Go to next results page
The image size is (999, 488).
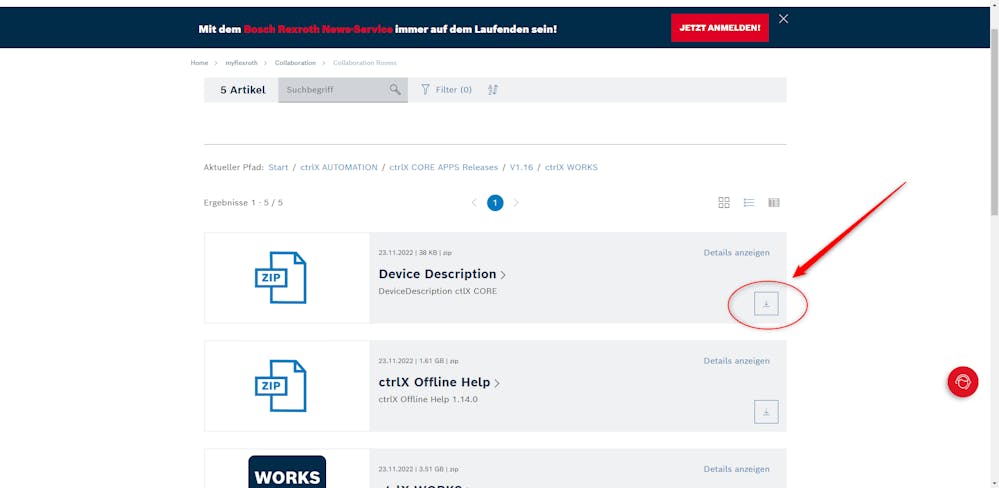516,203
